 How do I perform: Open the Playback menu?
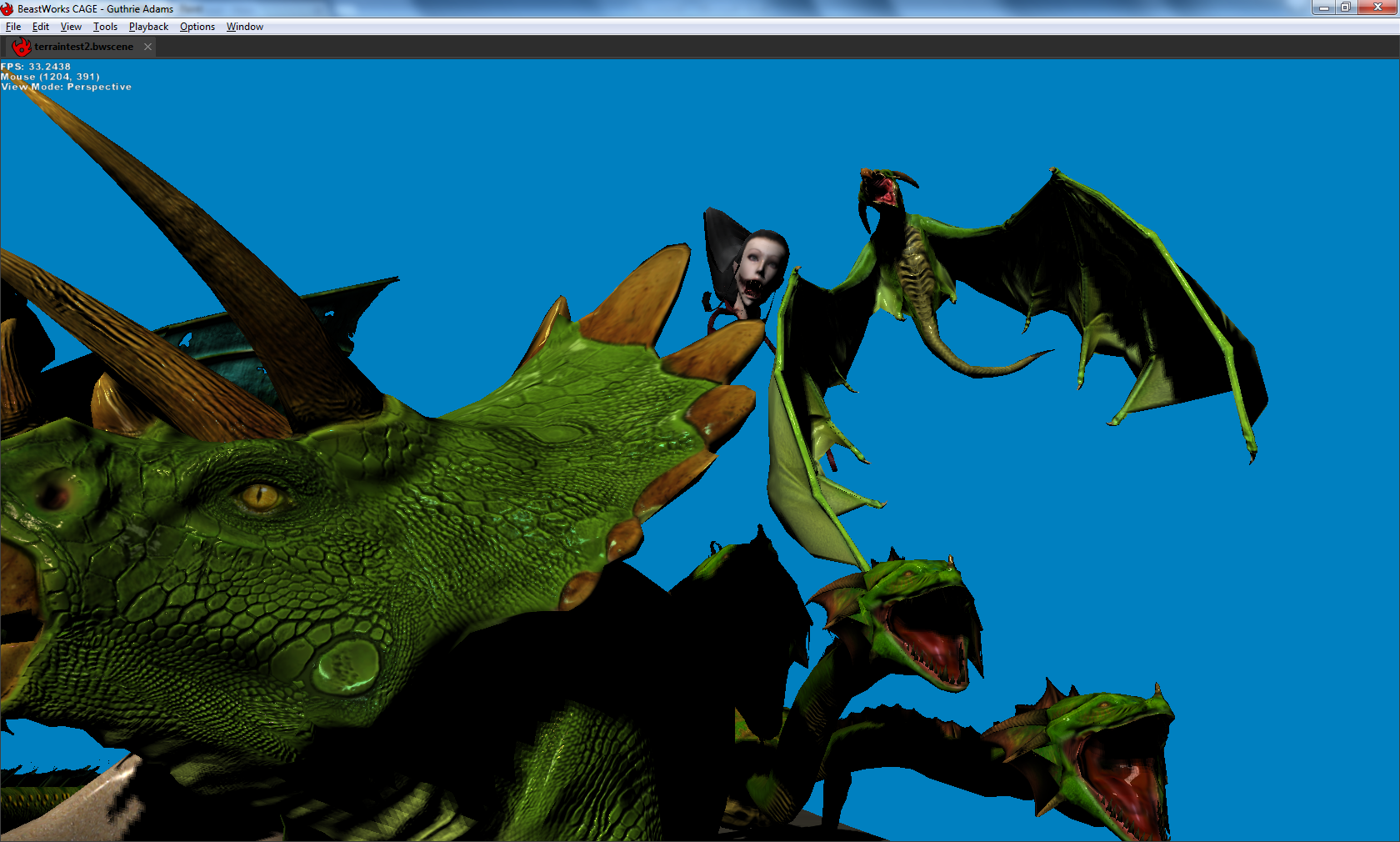148,27
